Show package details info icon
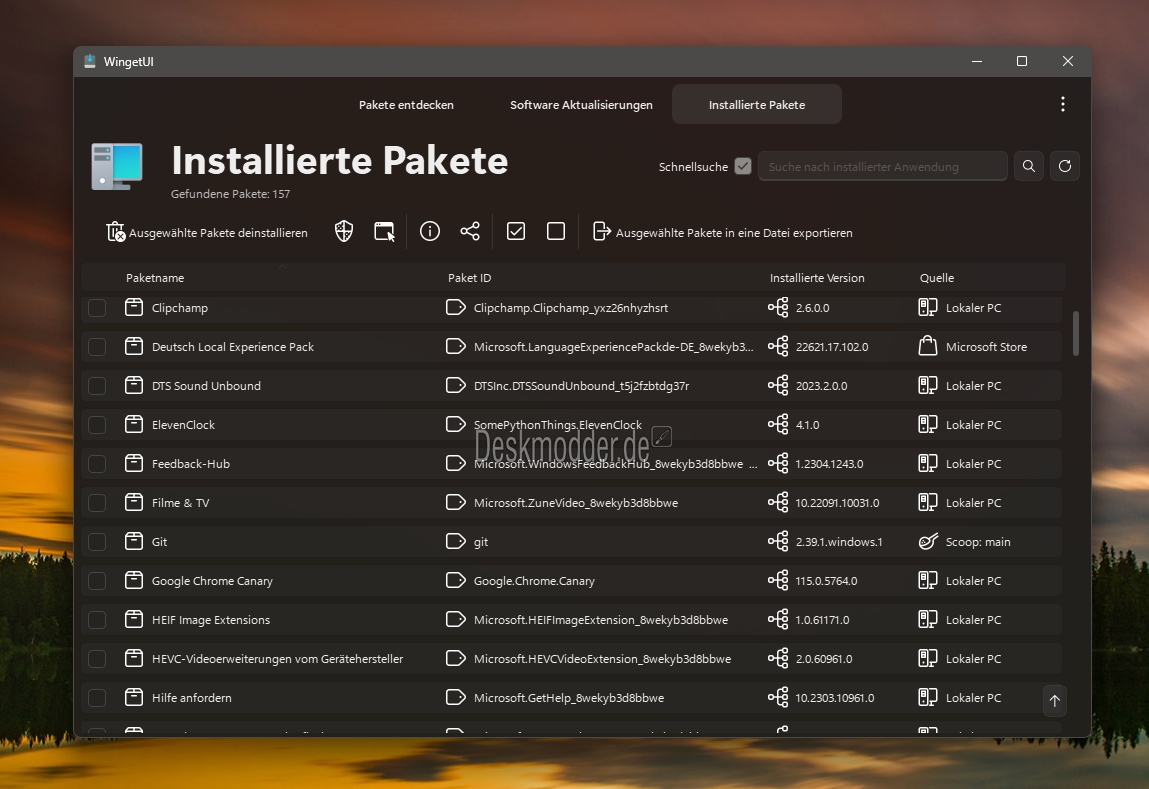This screenshot has width=1149, height=789. coord(430,231)
